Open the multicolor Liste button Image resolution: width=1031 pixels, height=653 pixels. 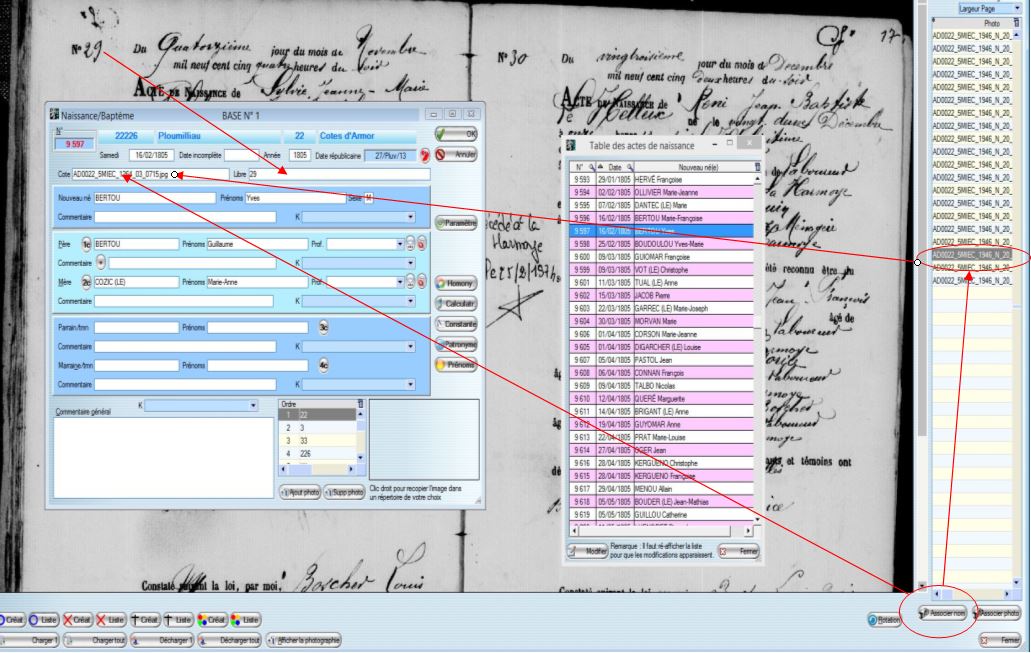click(x=243, y=621)
